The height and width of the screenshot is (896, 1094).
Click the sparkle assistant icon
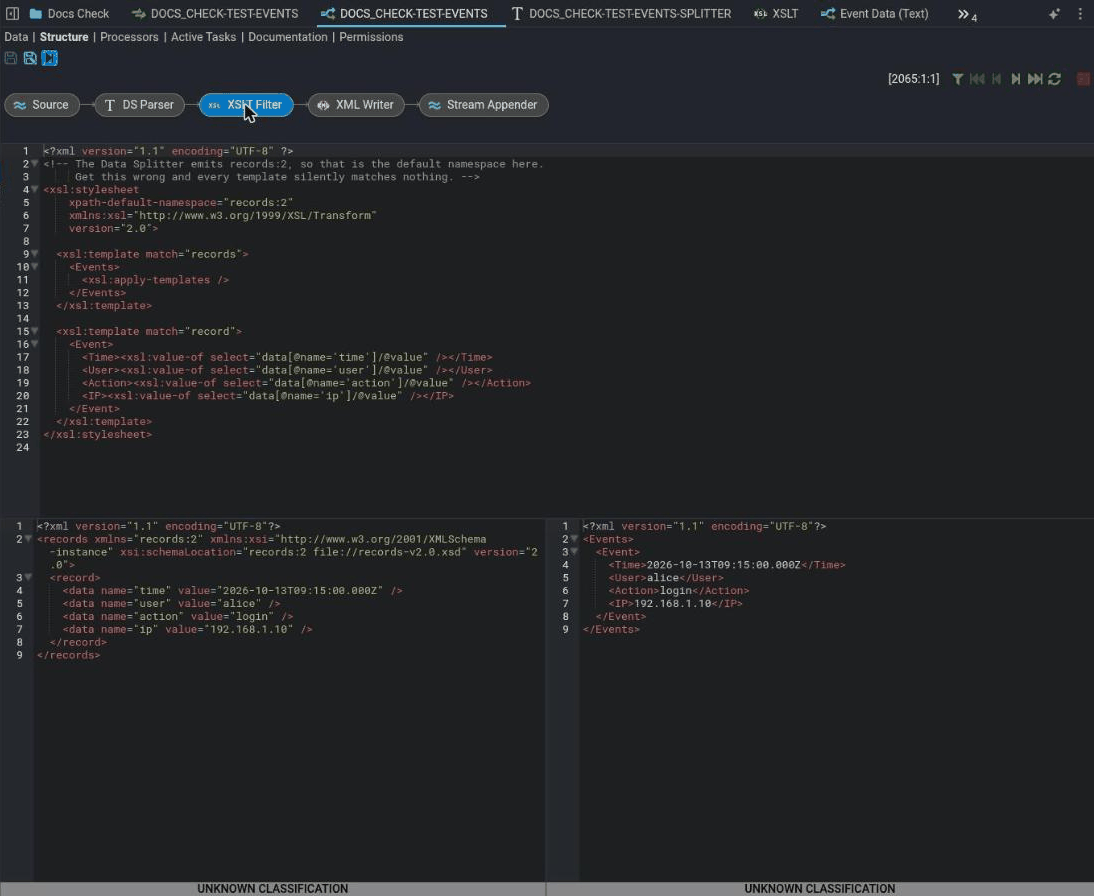[1054, 13]
